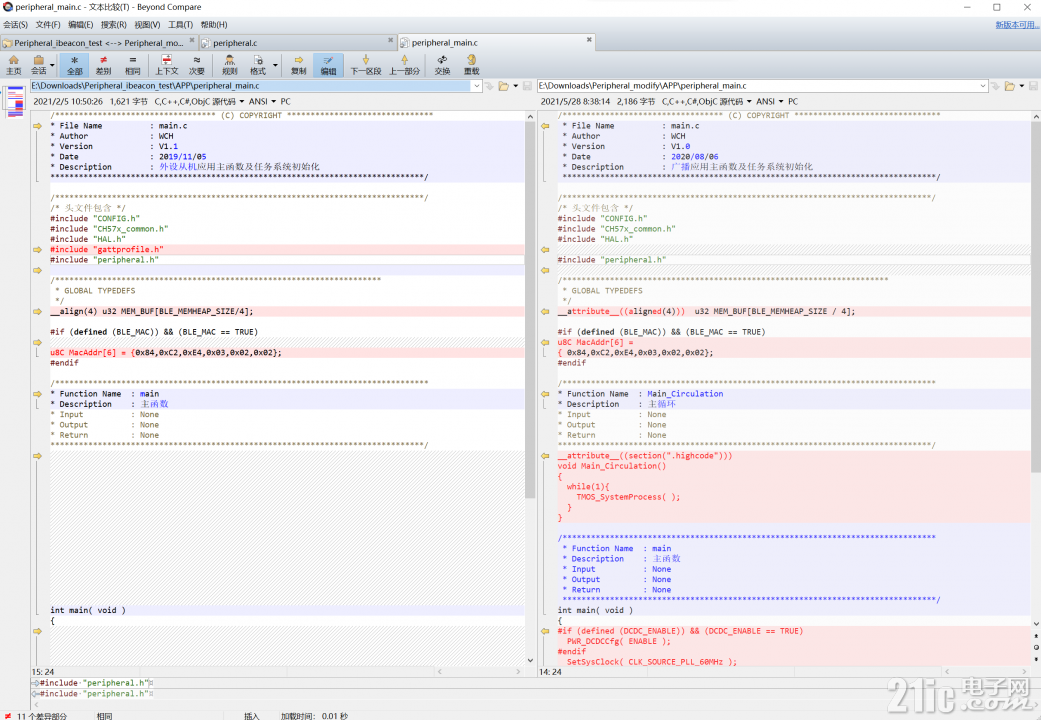Open the 会话 sessions button

[x=39, y=64]
